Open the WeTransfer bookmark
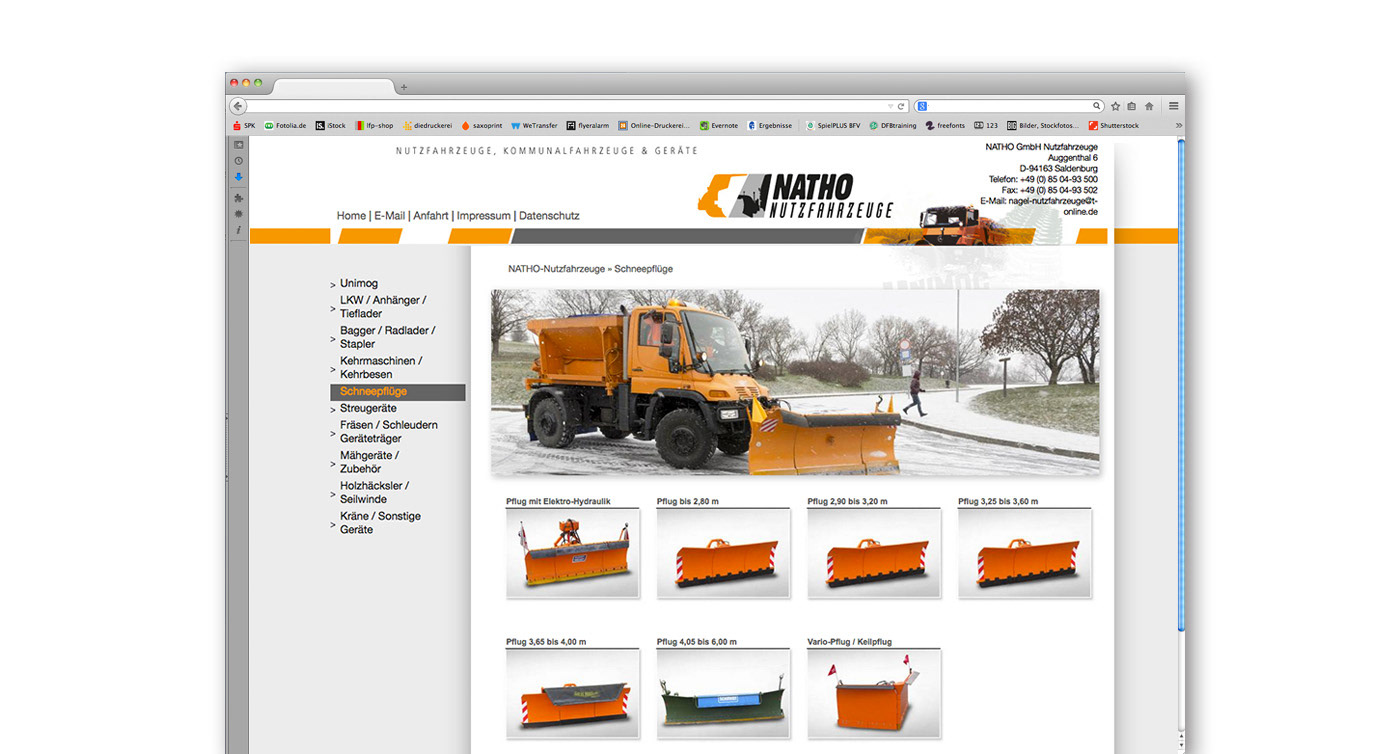1400x754 pixels. (539, 126)
